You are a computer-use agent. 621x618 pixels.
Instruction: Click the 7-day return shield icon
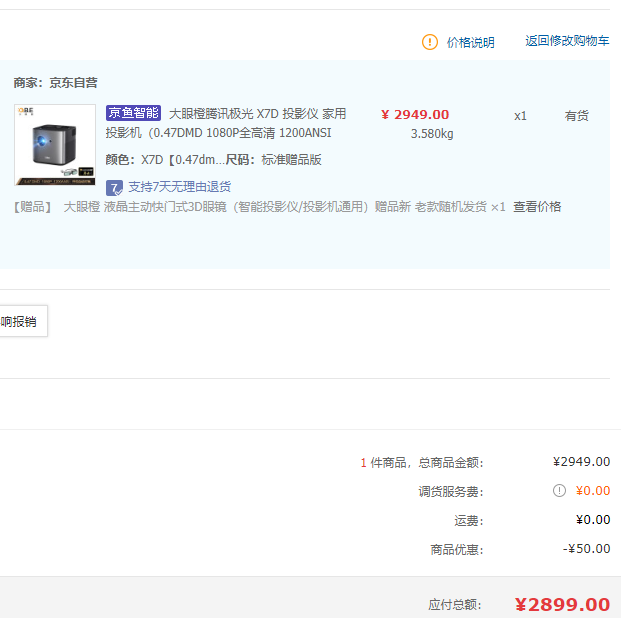click(114, 188)
